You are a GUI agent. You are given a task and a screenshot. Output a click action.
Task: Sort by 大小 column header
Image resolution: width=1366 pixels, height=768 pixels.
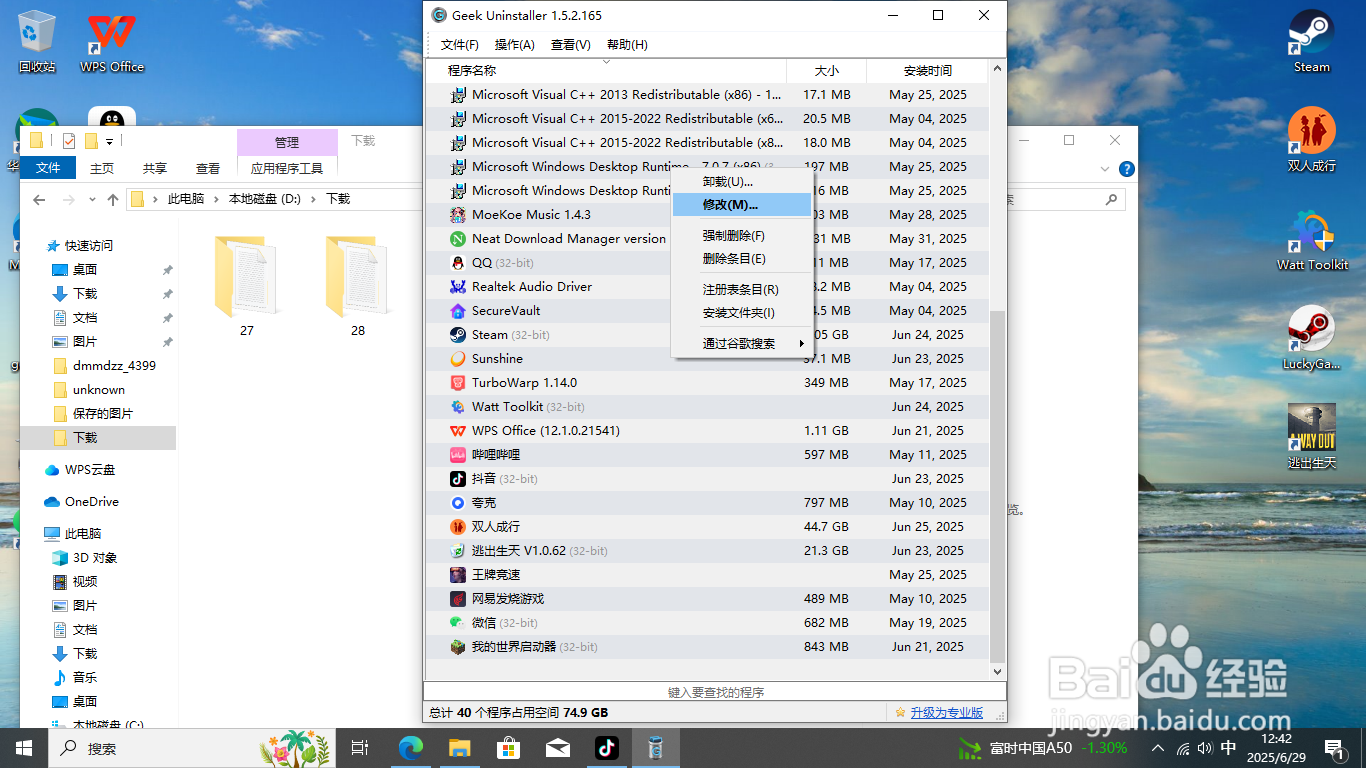[x=826, y=71]
